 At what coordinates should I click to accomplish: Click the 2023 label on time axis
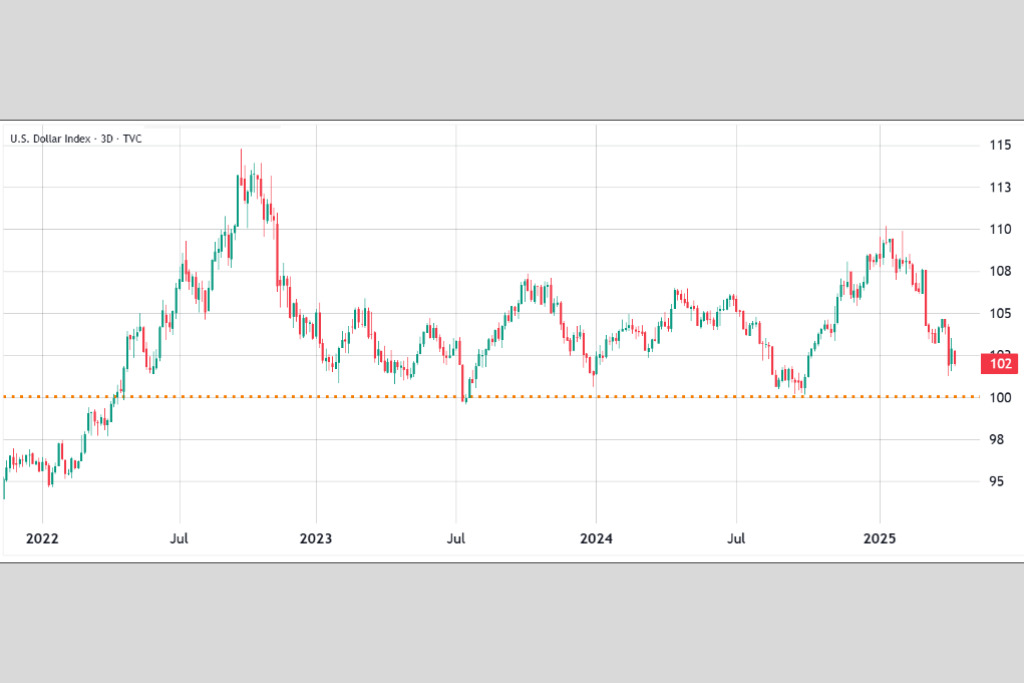pos(316,539)
